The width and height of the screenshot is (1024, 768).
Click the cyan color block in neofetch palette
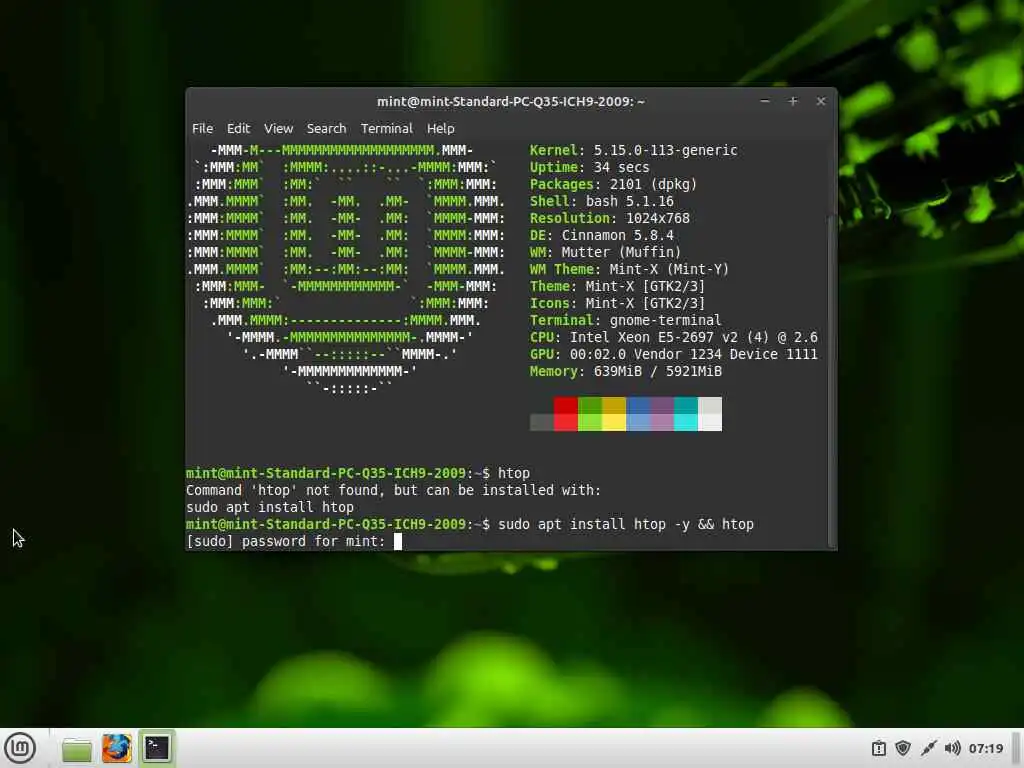coord(686,414)
